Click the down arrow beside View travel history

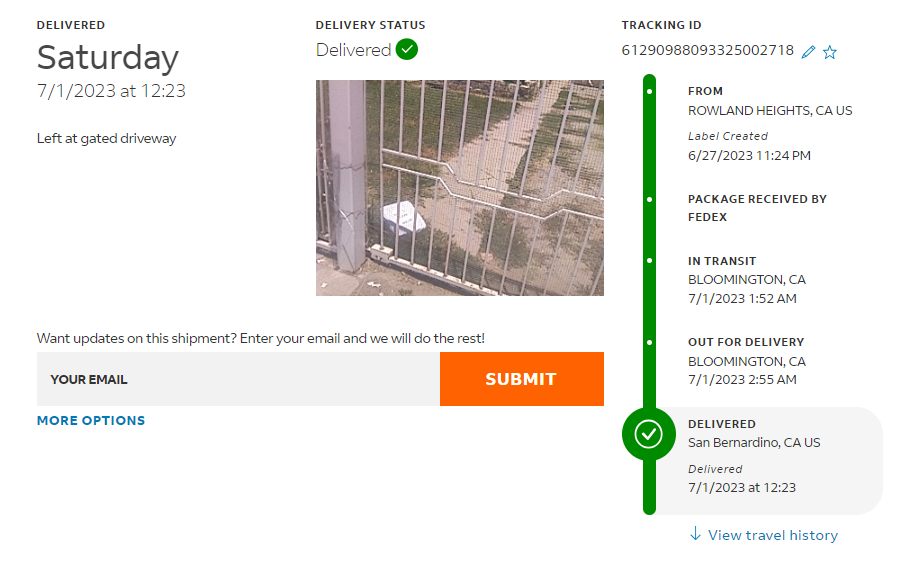[696, 535]
